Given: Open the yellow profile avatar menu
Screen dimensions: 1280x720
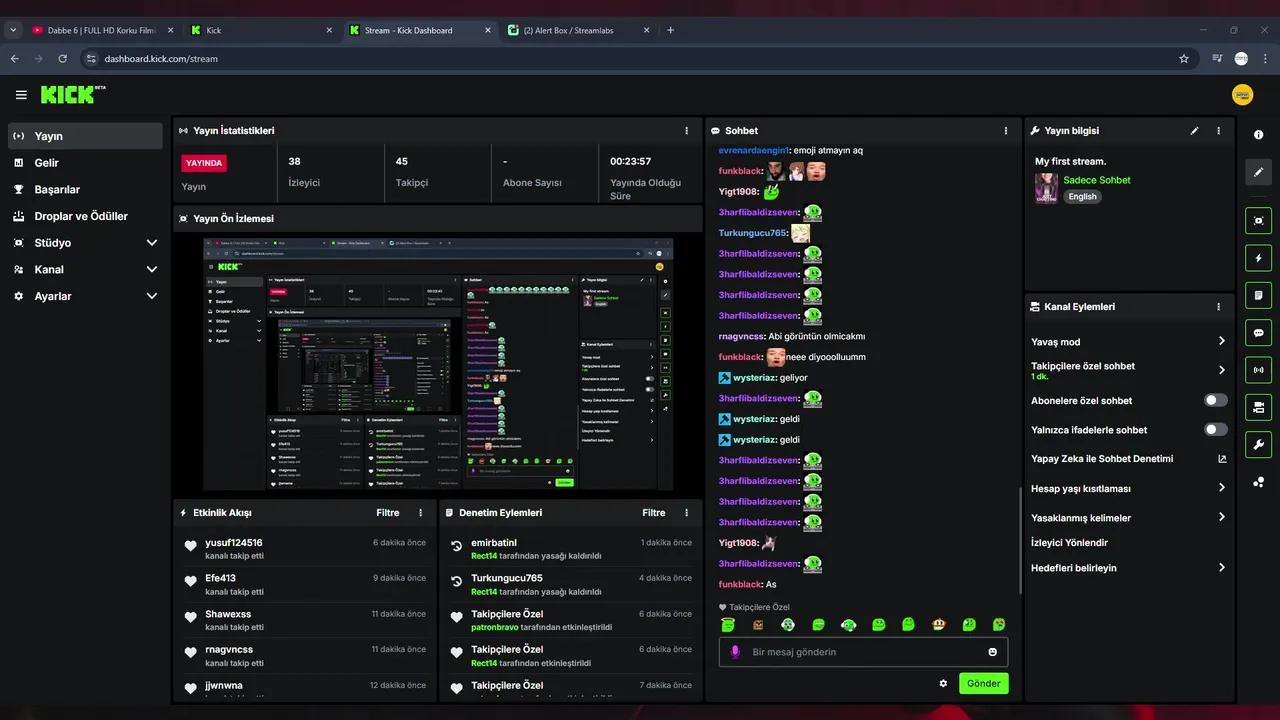Looking at the screenshot, I should click(x=1242, y=95).
